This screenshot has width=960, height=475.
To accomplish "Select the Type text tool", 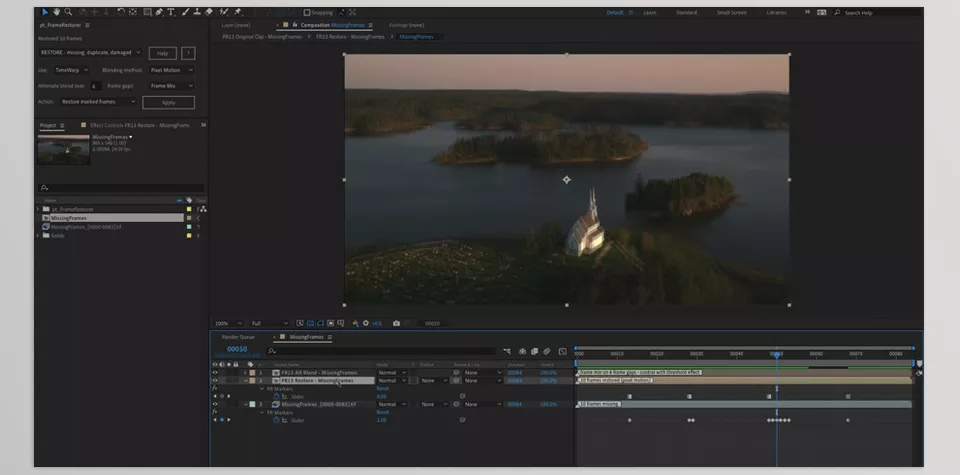I will click(x=171, y=12).
